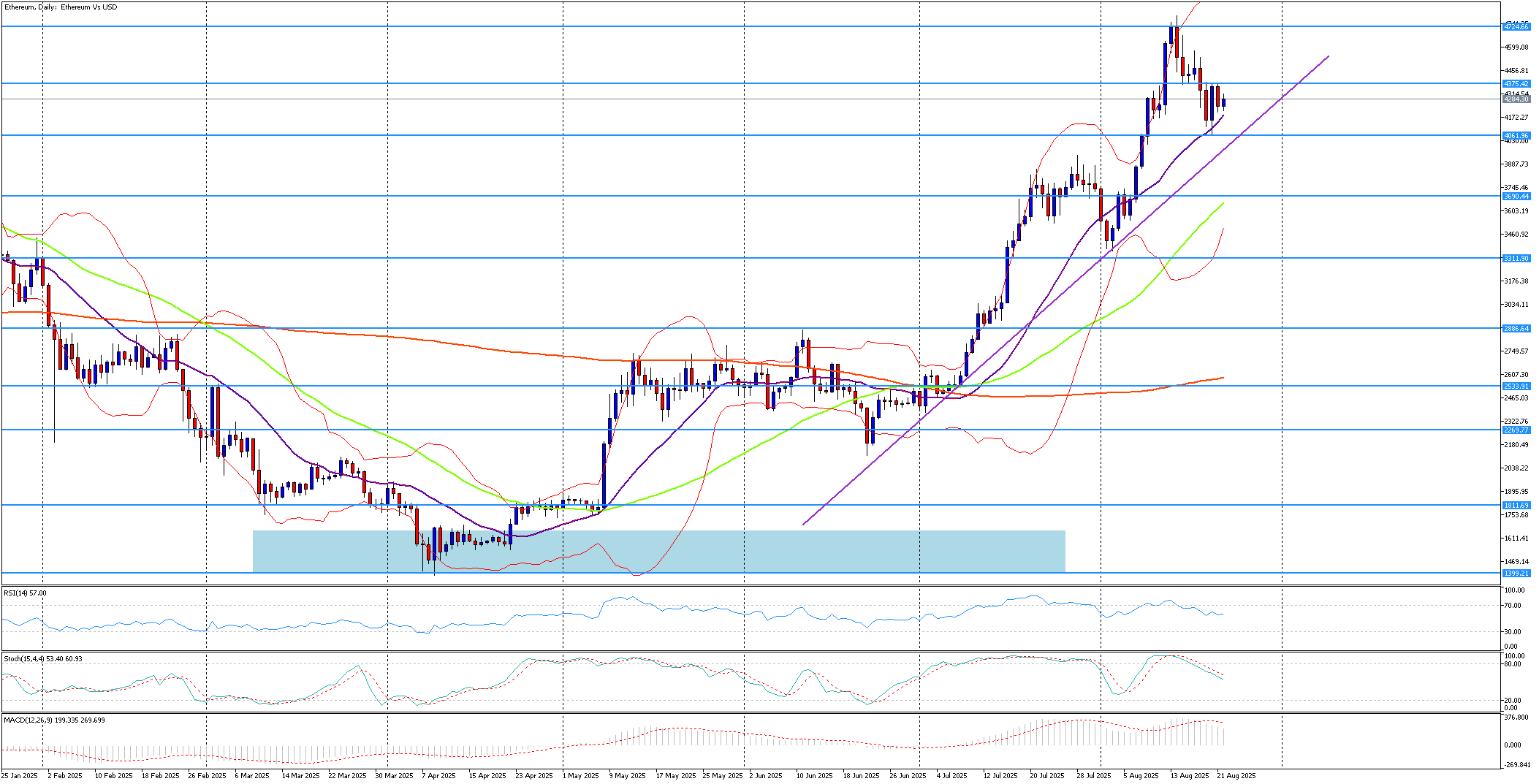This screenshot has width=1539, height=784.
Task: Click the 4456.81 price axis value
Action: tap(1516, 71)
